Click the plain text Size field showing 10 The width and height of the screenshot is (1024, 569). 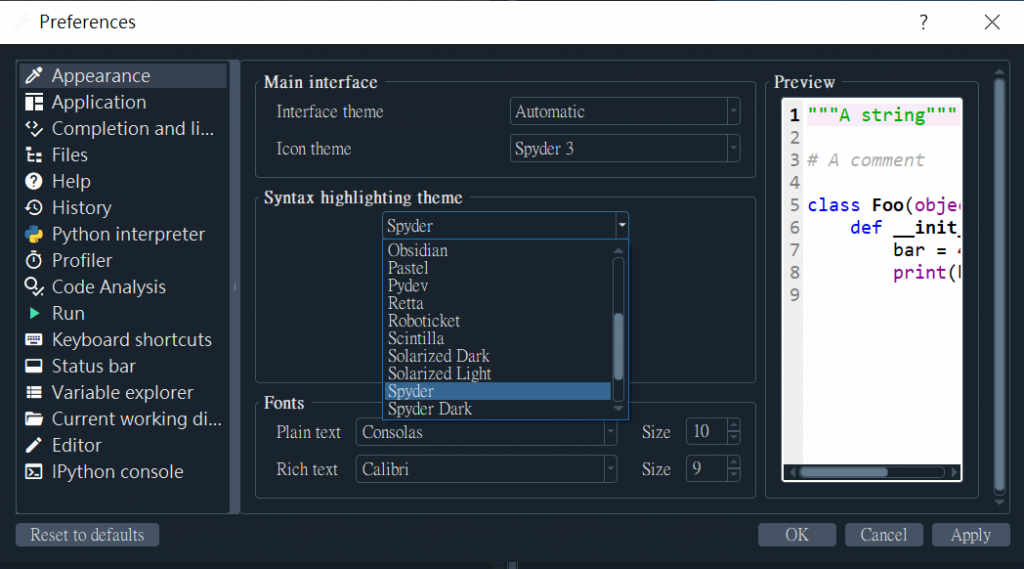(707, 432)
